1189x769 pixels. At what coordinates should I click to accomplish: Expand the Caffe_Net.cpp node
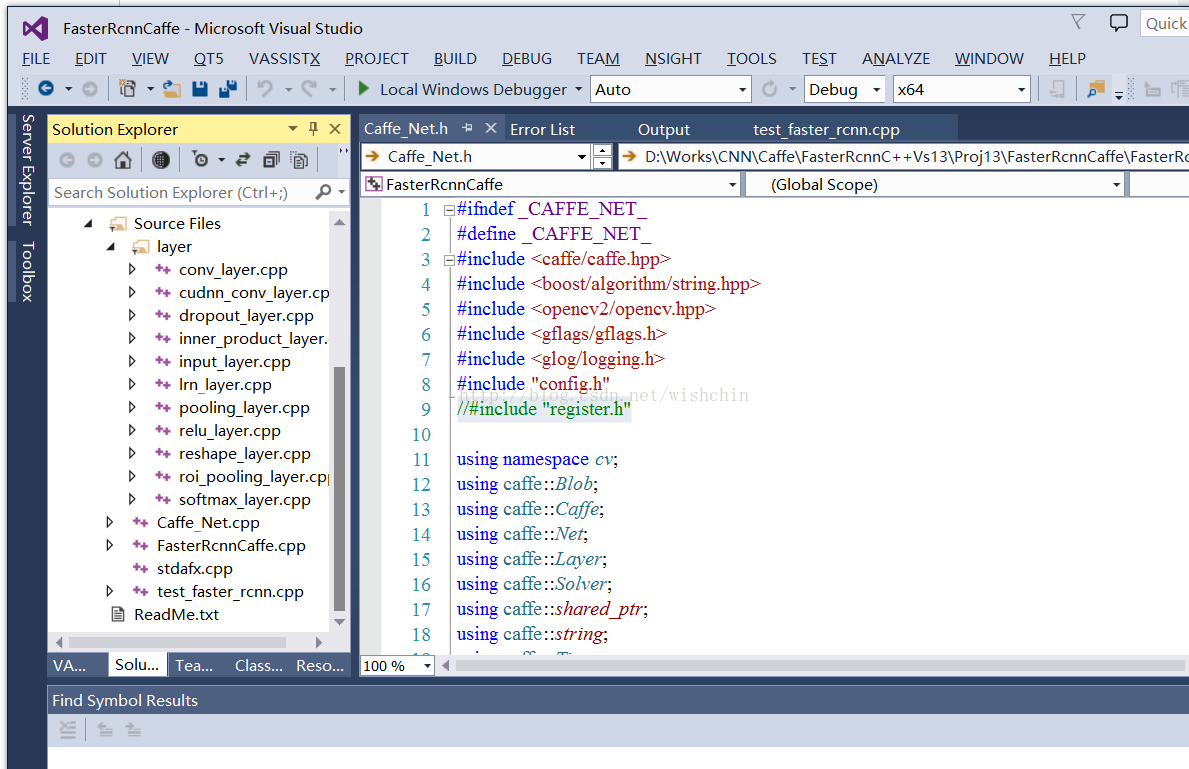110,522
